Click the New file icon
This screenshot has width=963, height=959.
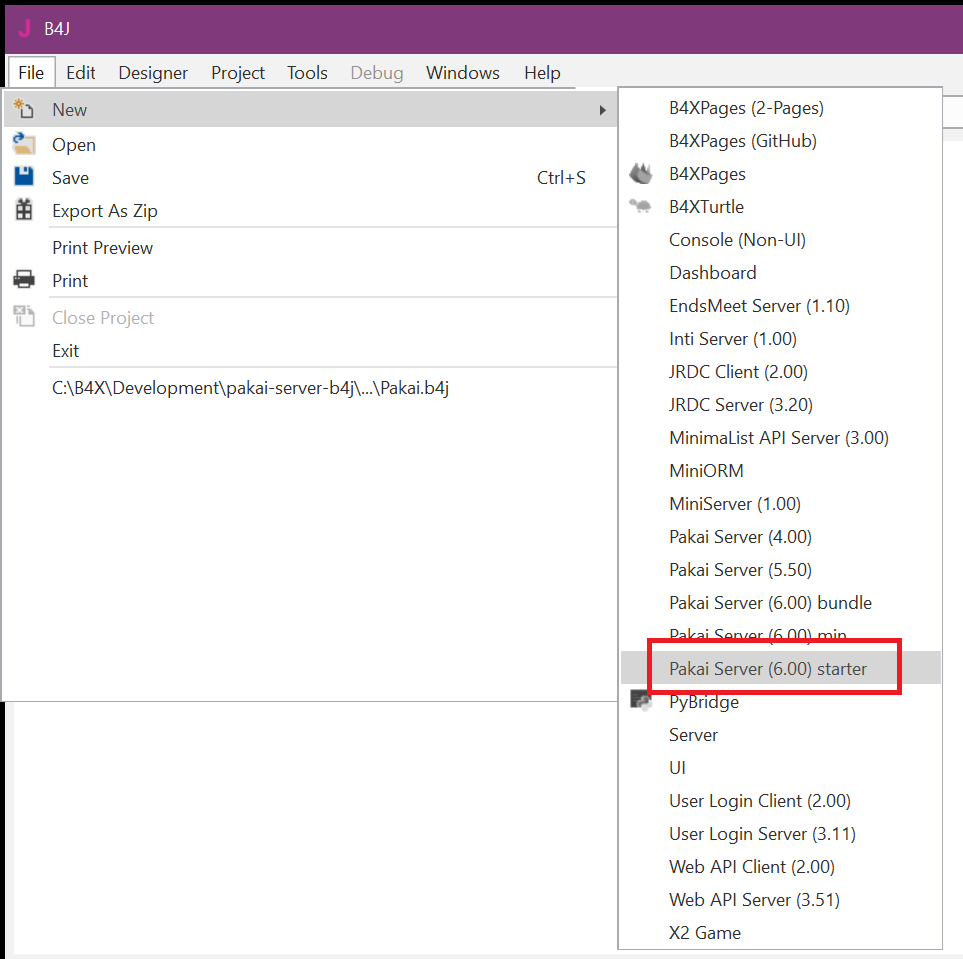tap(23, 109)
